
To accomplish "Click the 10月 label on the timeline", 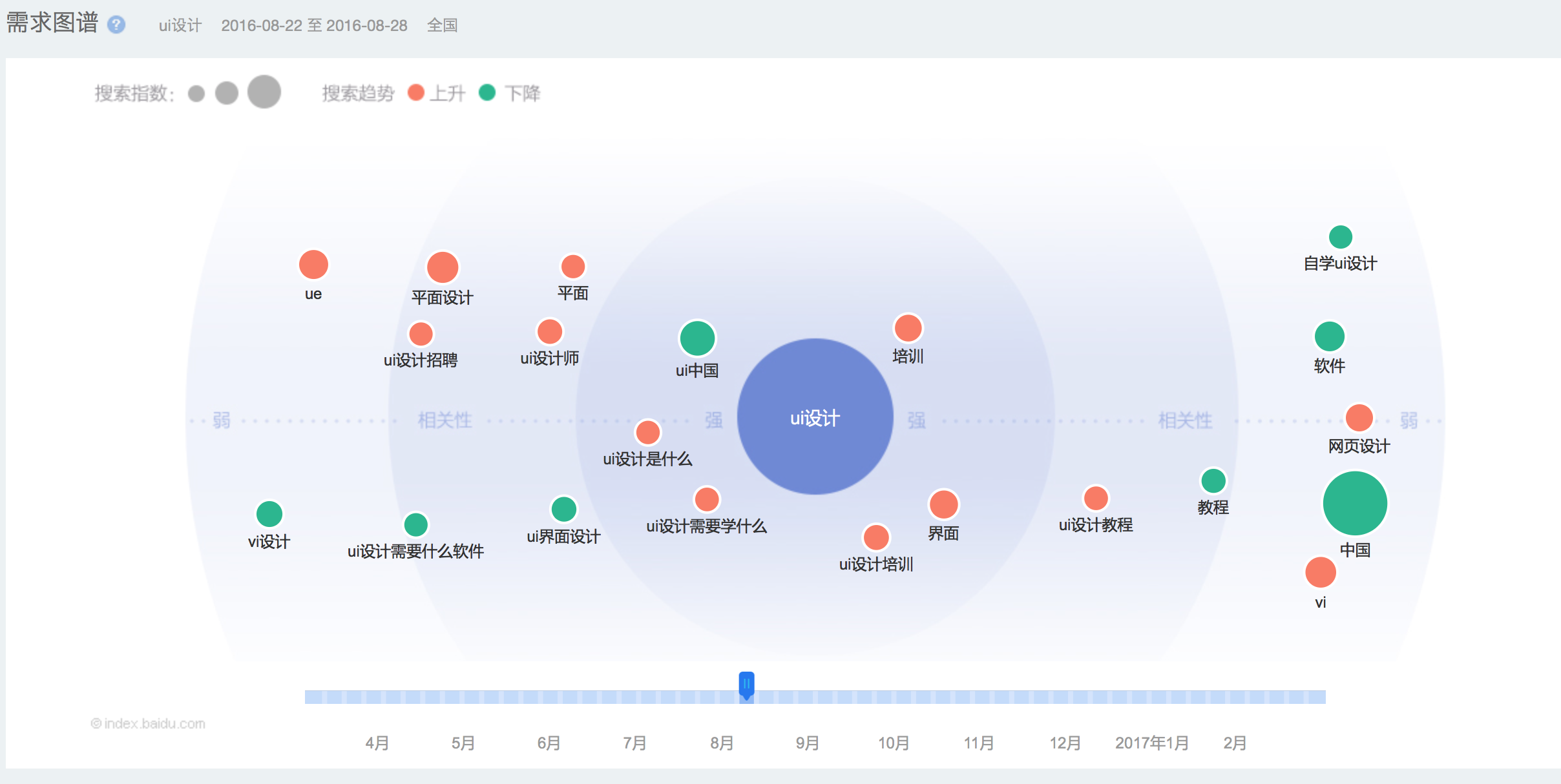I will pos(893,743).
